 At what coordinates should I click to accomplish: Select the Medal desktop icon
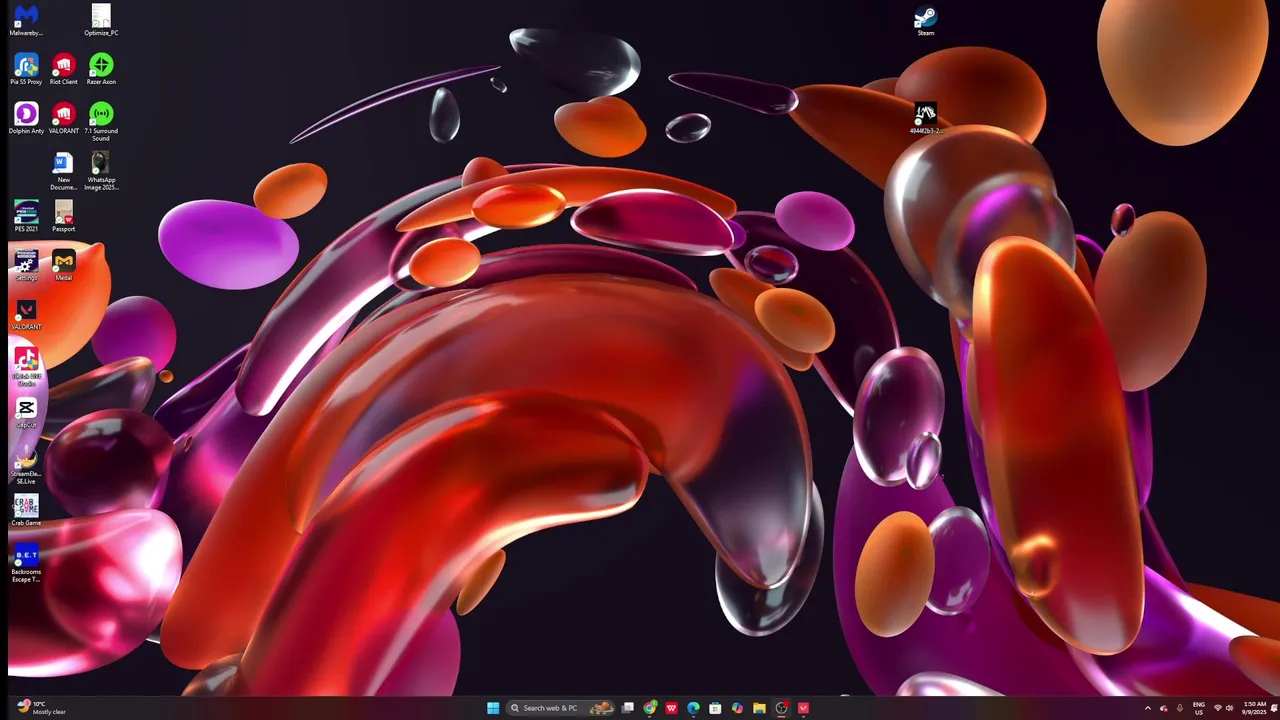[x=64, y=265]
